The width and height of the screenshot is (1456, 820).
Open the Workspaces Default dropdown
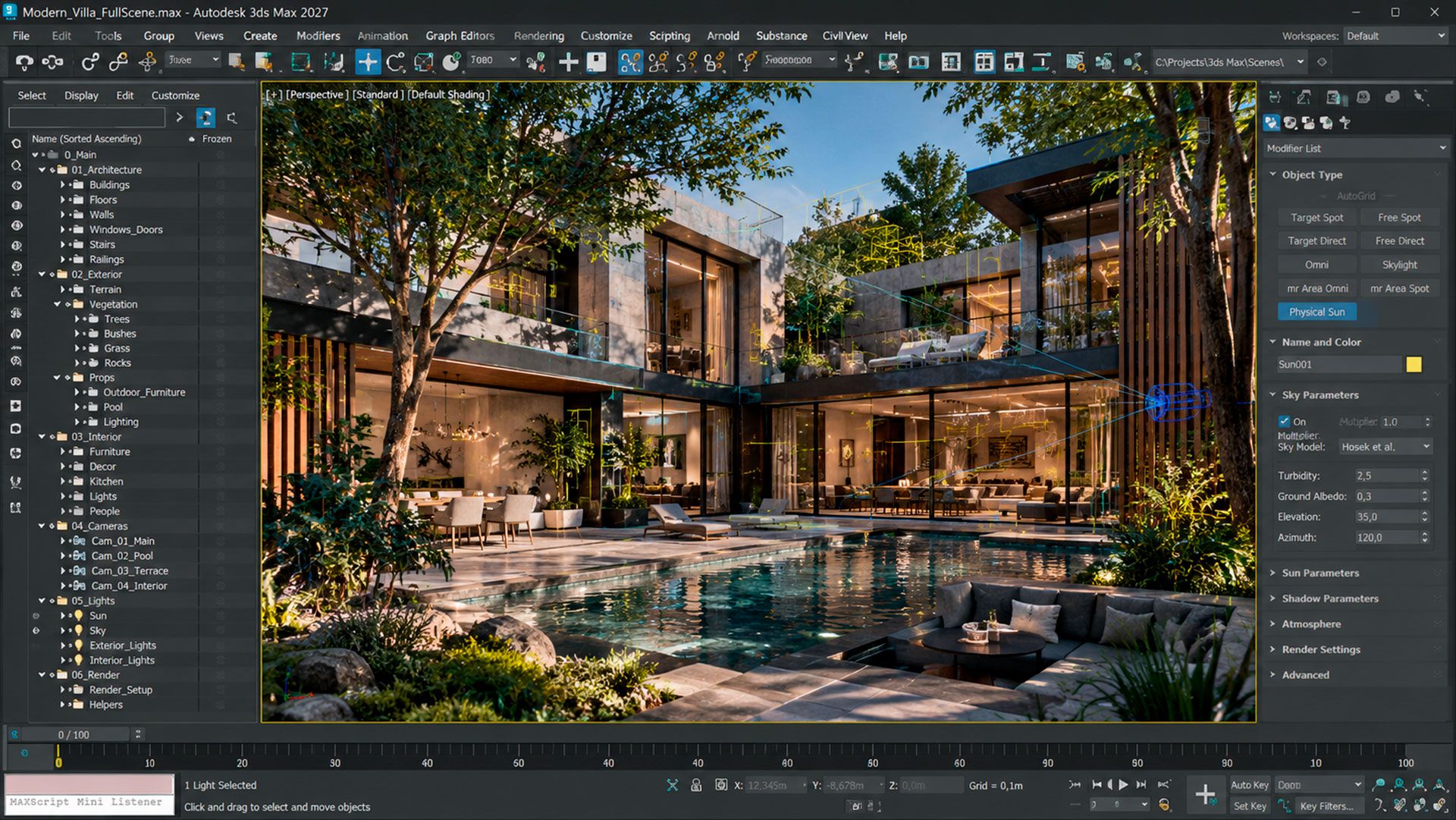pyautogui.click(x=1395, y=36)
